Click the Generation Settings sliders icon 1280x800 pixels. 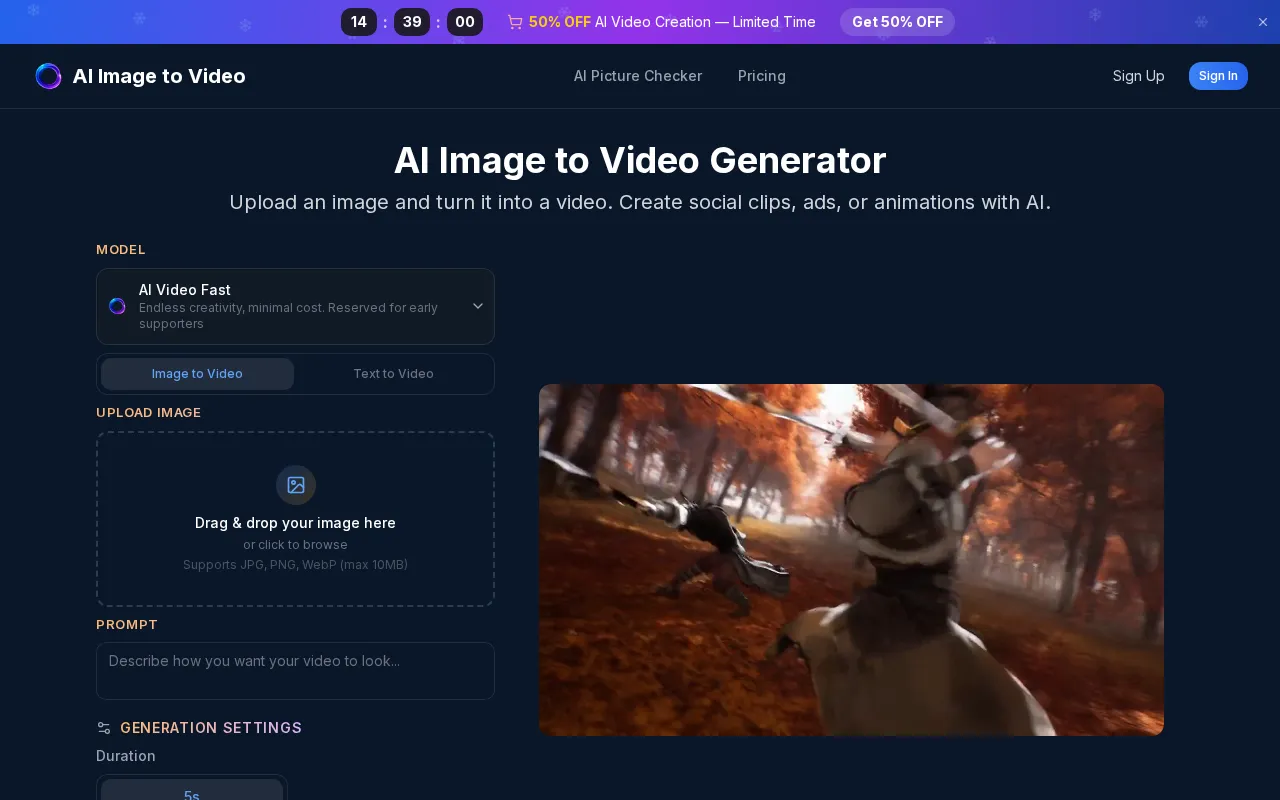click(104, 728)
